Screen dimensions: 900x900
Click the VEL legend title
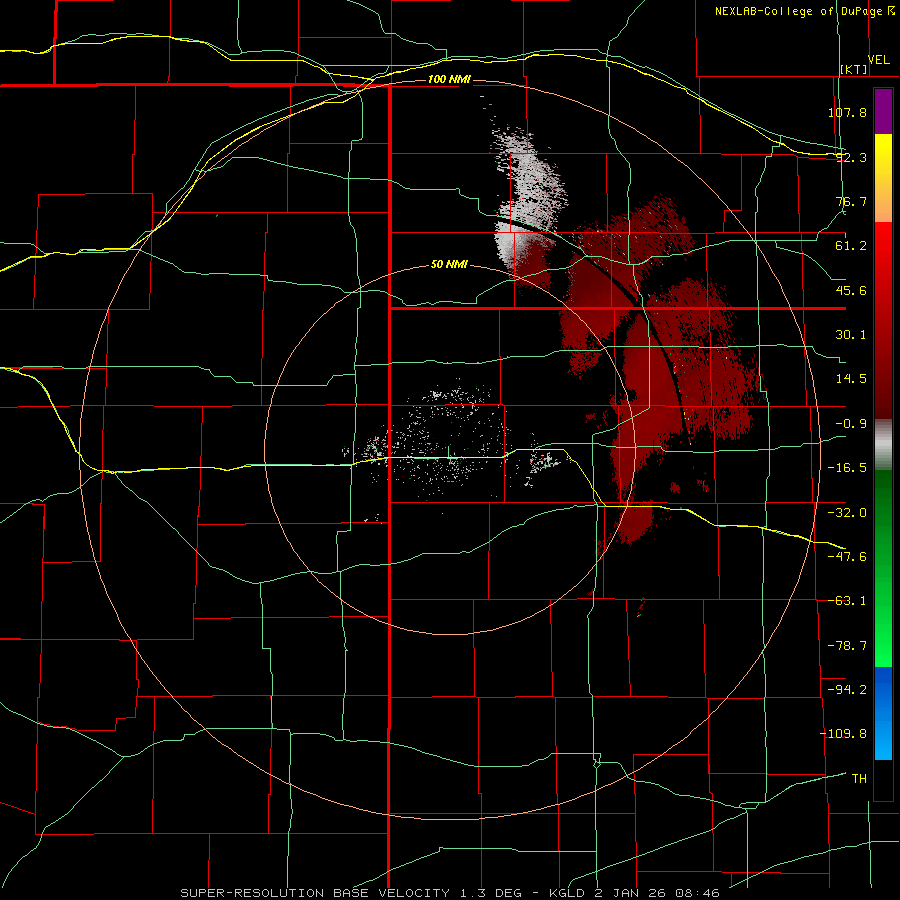click(x=878, y=60)
